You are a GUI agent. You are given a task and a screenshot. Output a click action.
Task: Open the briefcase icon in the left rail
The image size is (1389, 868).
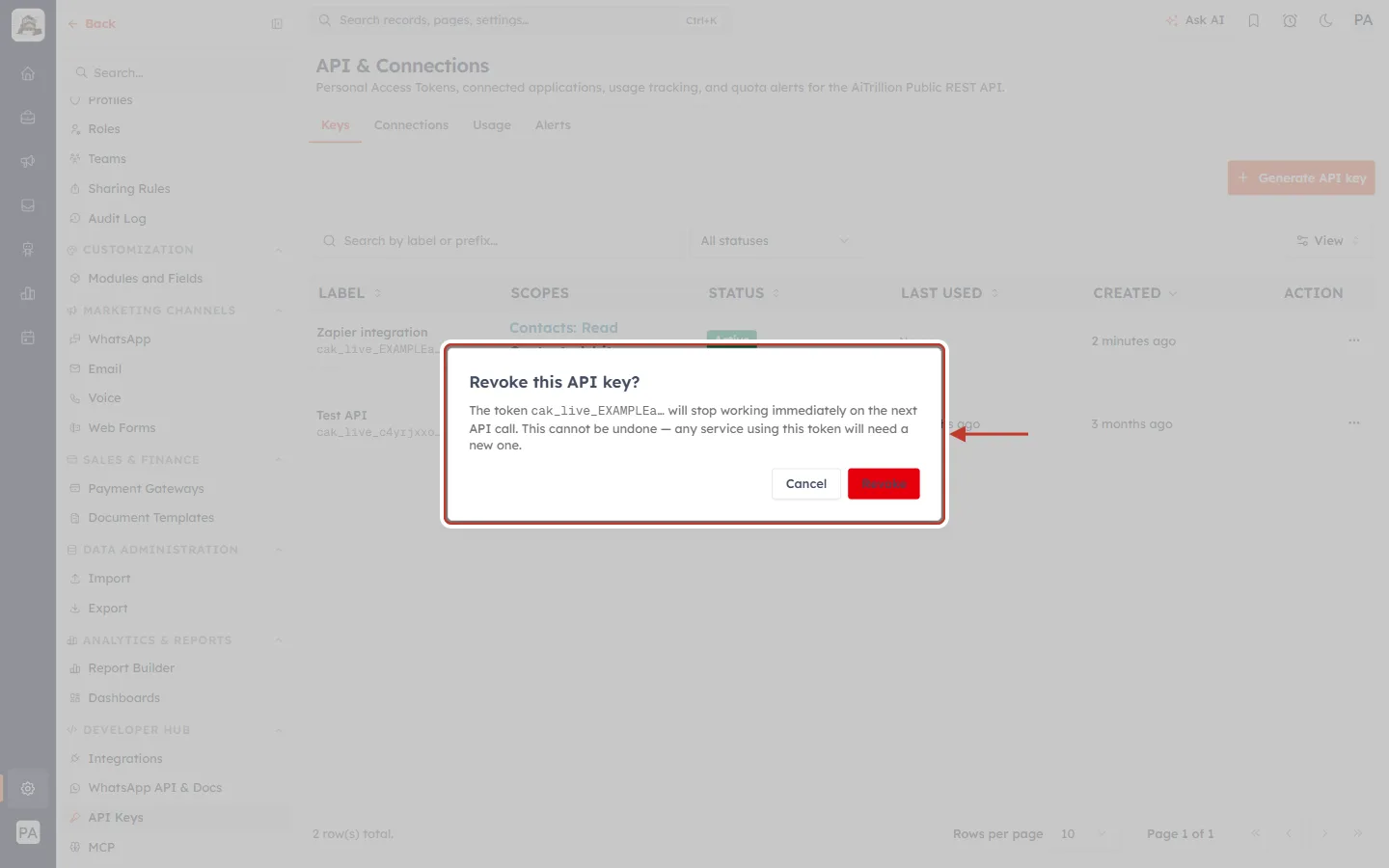coord(28,118)
